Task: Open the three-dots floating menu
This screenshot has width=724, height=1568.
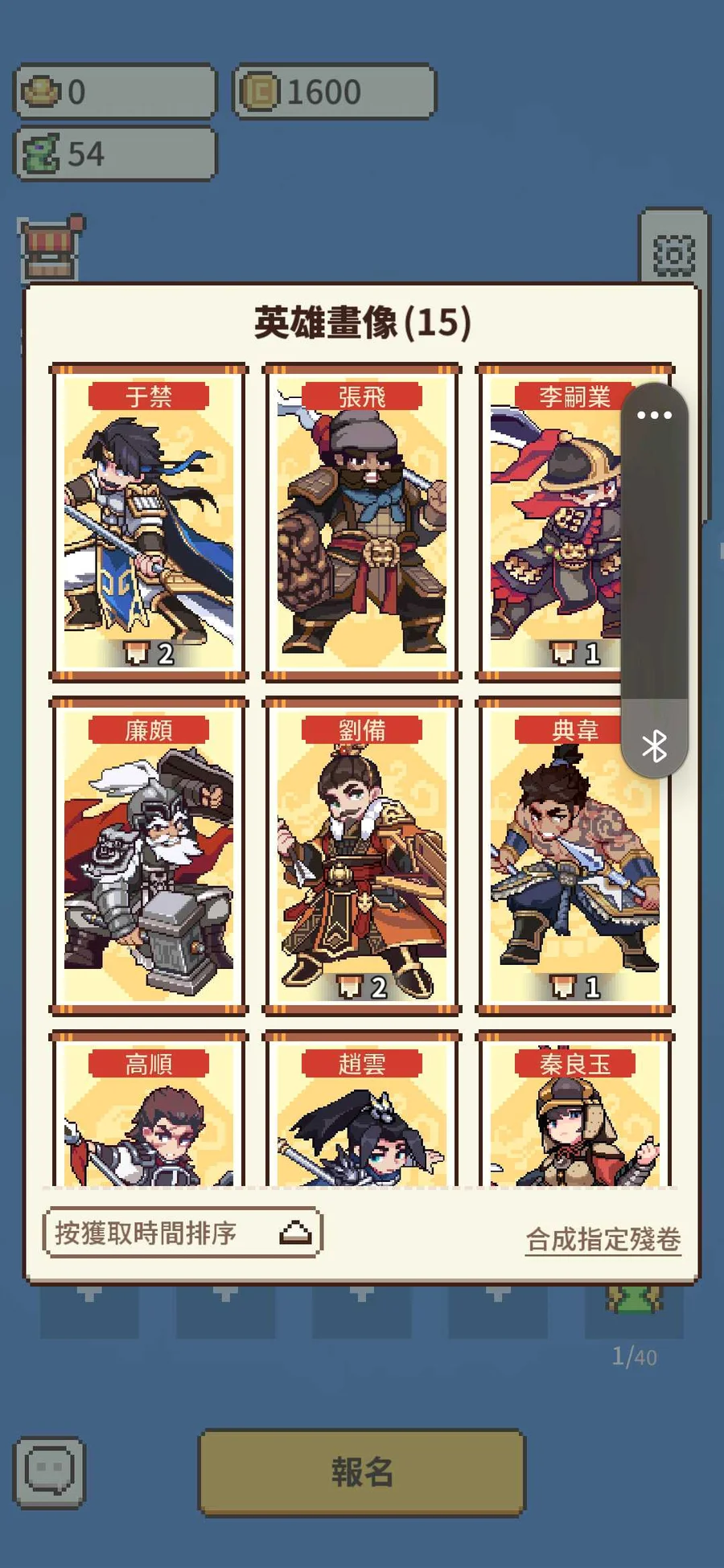Action: (x=655, y=415)
